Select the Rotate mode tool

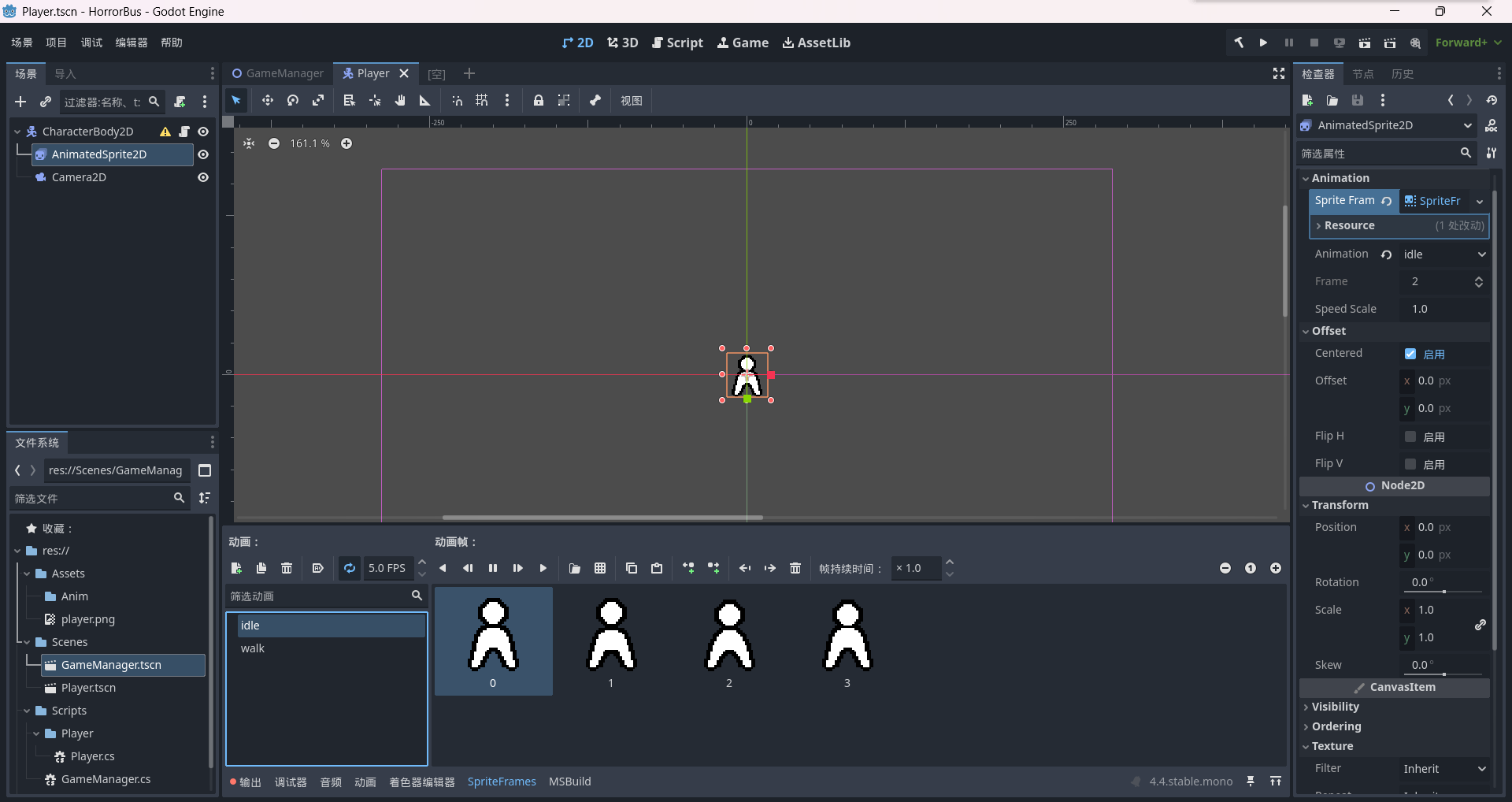(293, 100)
